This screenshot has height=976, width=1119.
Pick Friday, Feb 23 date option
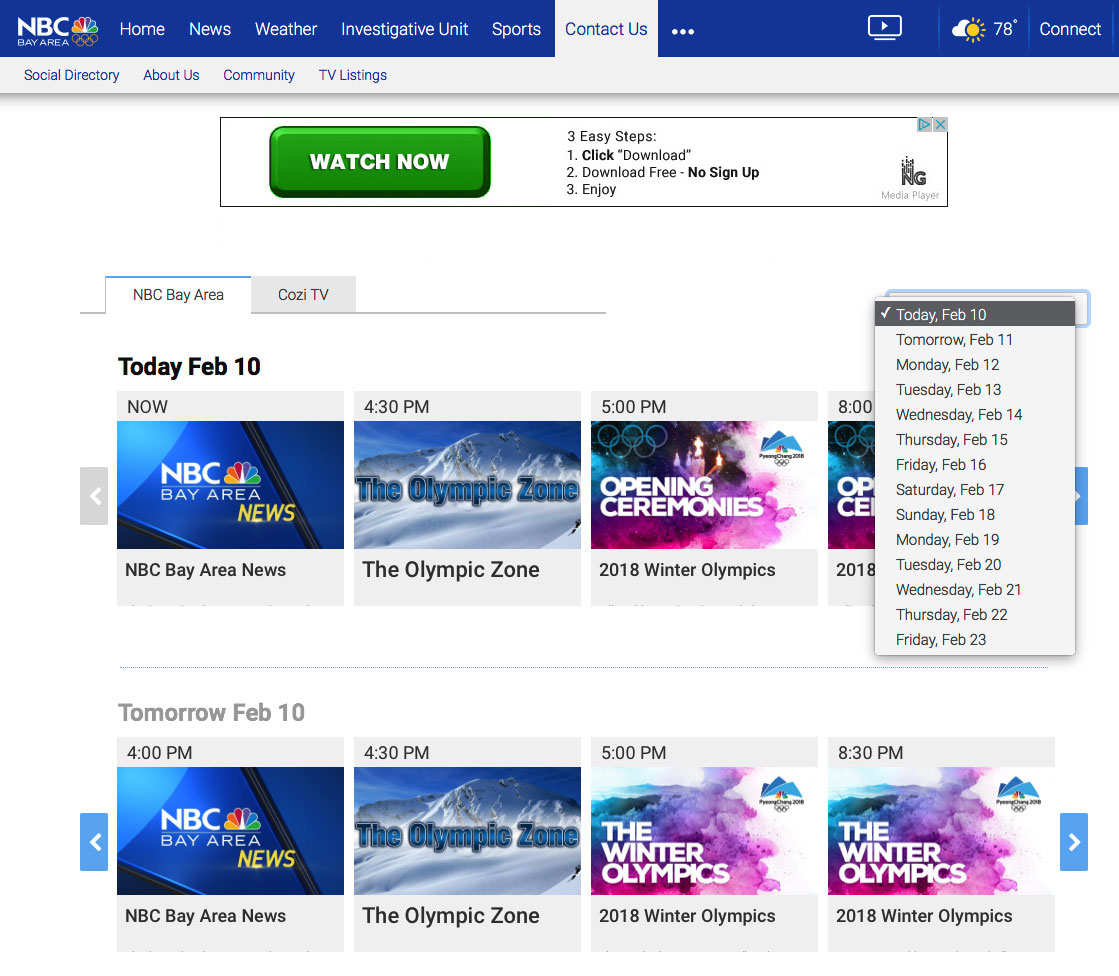pos(941,640)
